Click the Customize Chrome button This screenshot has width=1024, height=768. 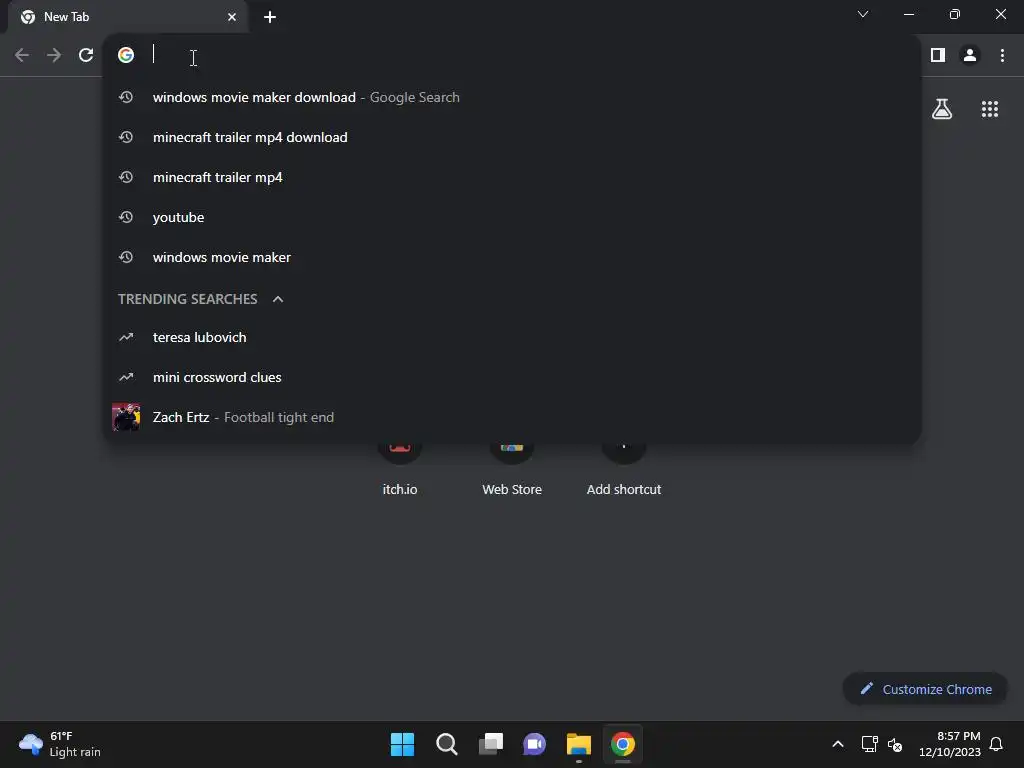(925, 689)
